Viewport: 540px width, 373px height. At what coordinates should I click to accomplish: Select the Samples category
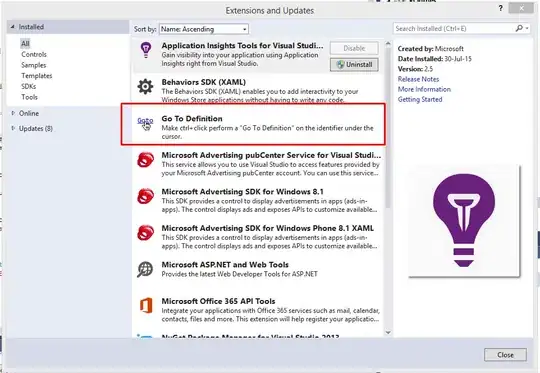point(34,65)
